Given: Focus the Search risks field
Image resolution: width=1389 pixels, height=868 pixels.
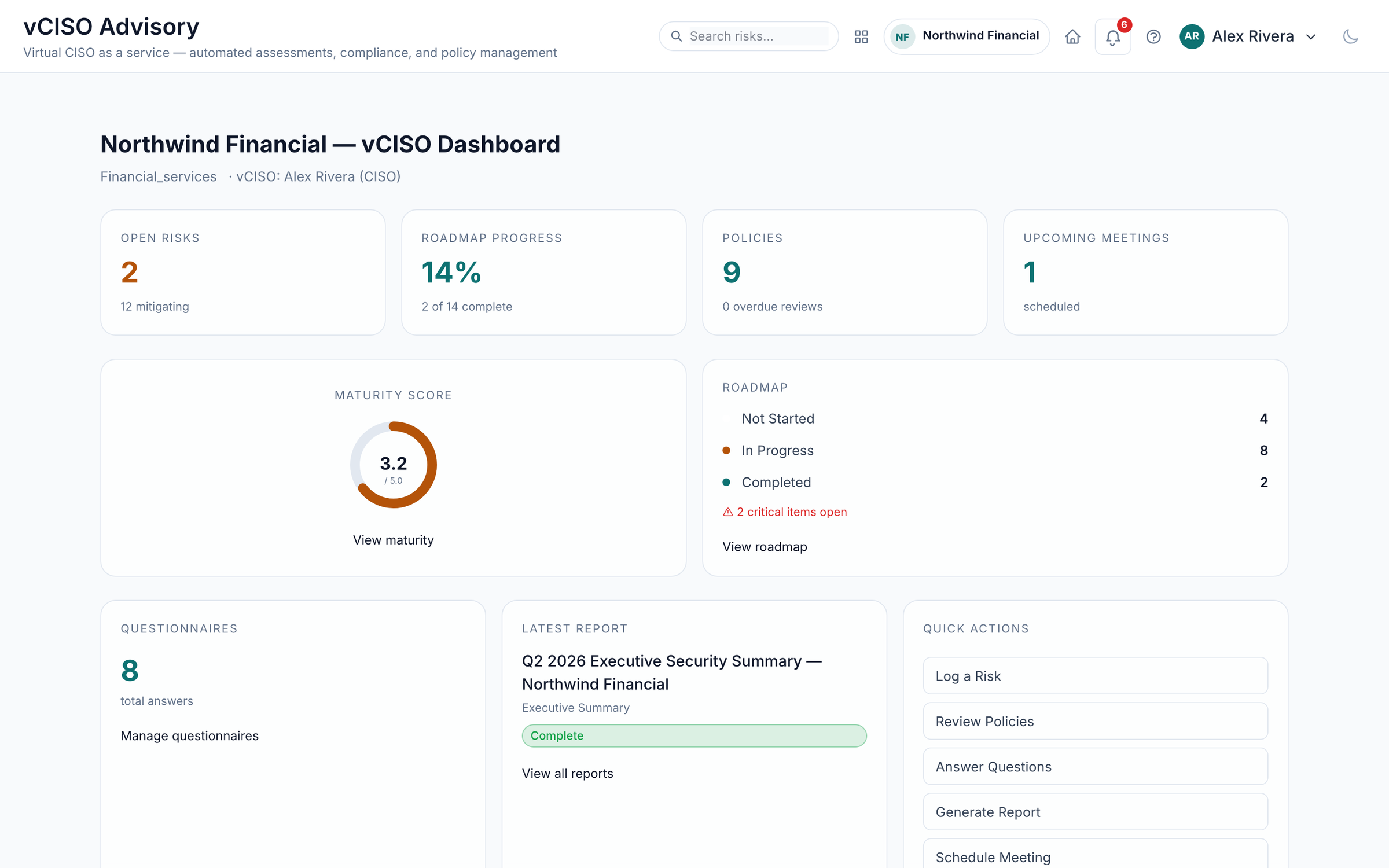Looking at the screenshot, I should coord(749,36).
